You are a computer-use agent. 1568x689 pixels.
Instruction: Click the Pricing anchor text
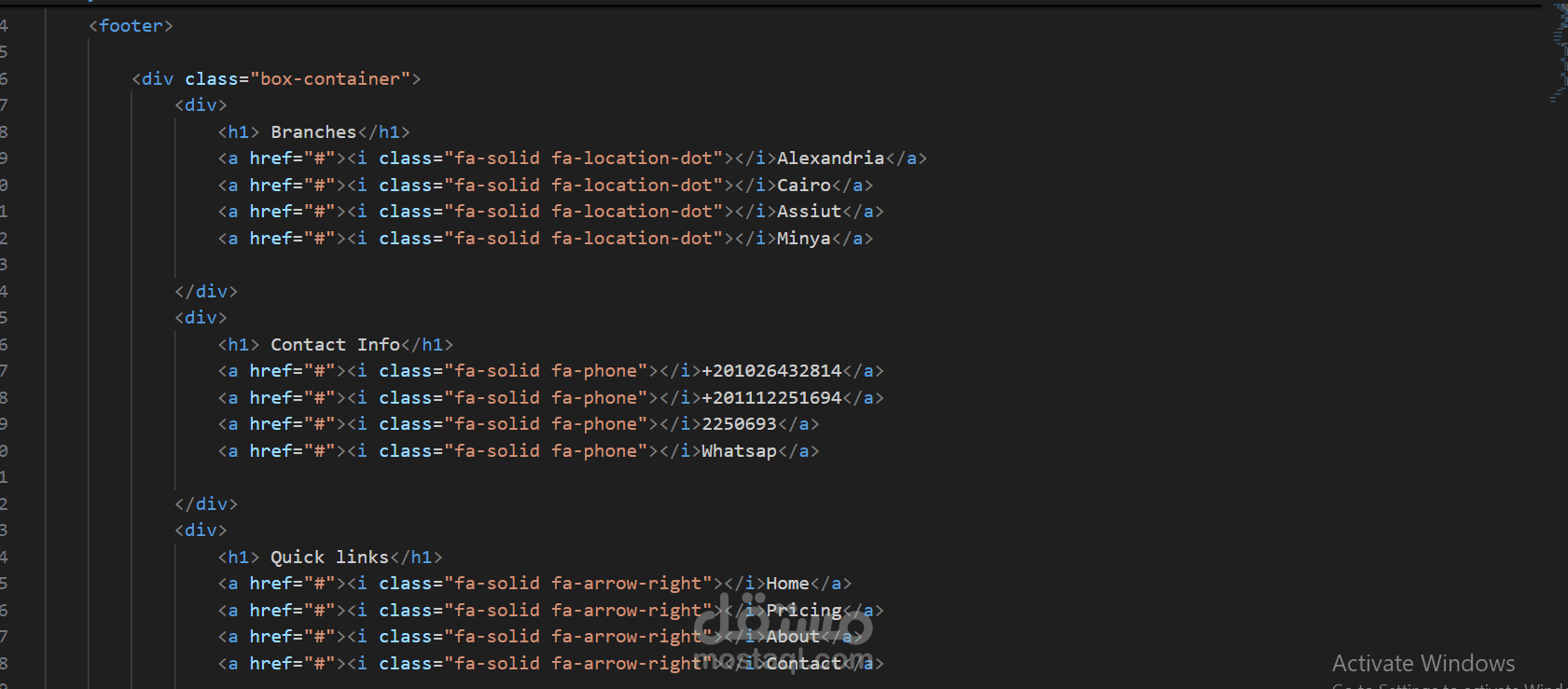[x=803, y=611]
